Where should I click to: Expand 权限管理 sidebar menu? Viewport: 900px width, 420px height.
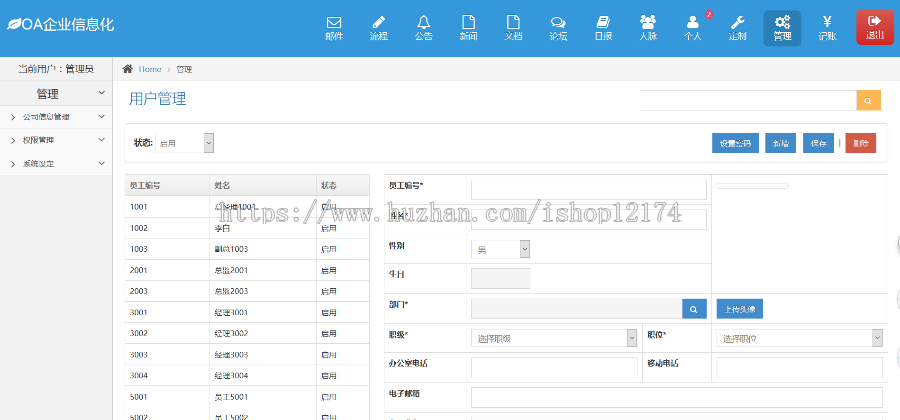pyautogui.click(x=56, y=139)
